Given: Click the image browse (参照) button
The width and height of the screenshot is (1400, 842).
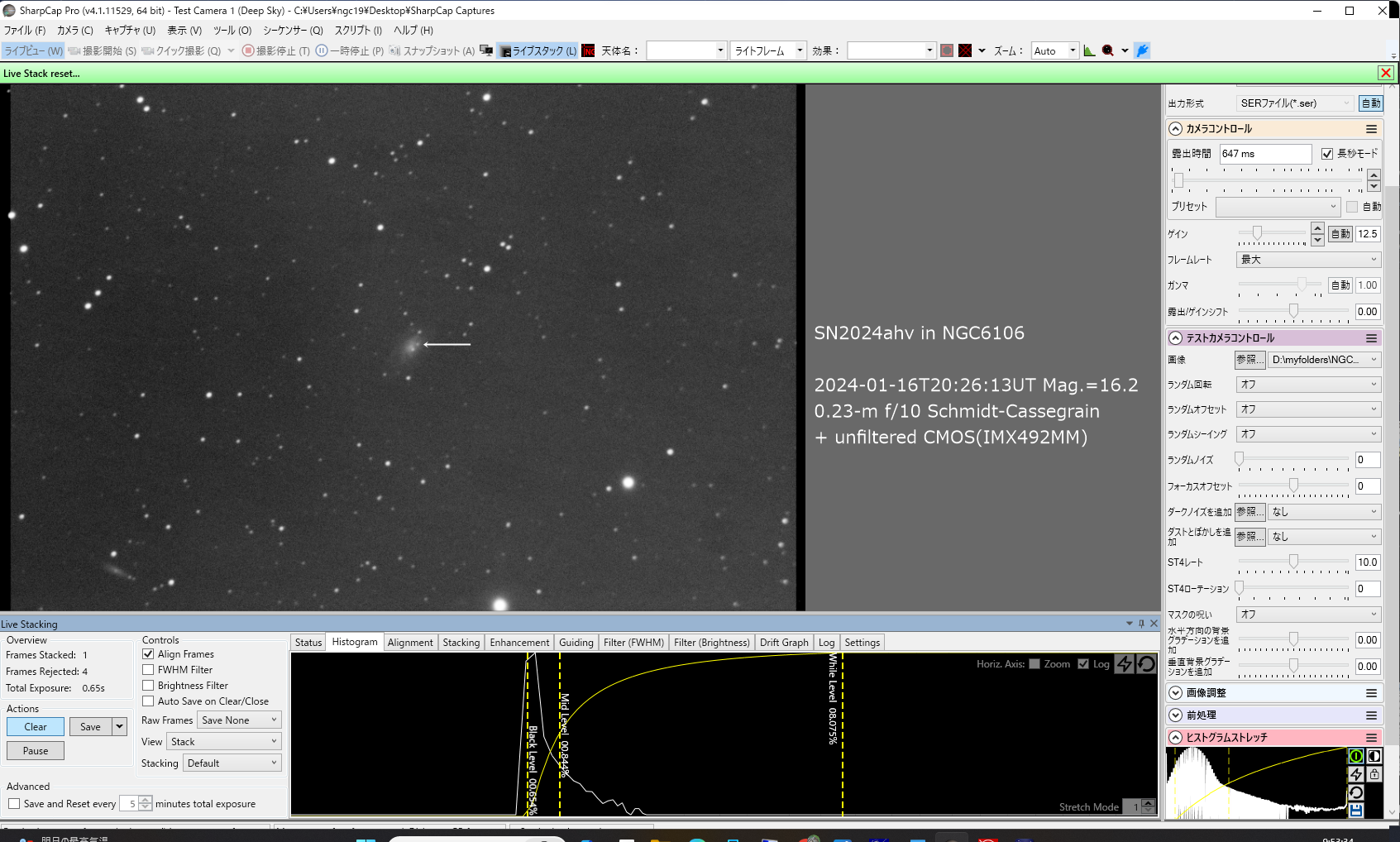Looking at the screenshot, I should (x=1249, y=360).
